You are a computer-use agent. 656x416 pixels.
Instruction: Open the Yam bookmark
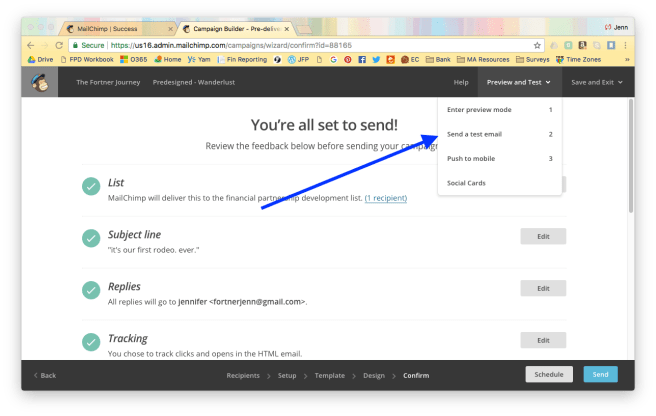tap(199, 59)
